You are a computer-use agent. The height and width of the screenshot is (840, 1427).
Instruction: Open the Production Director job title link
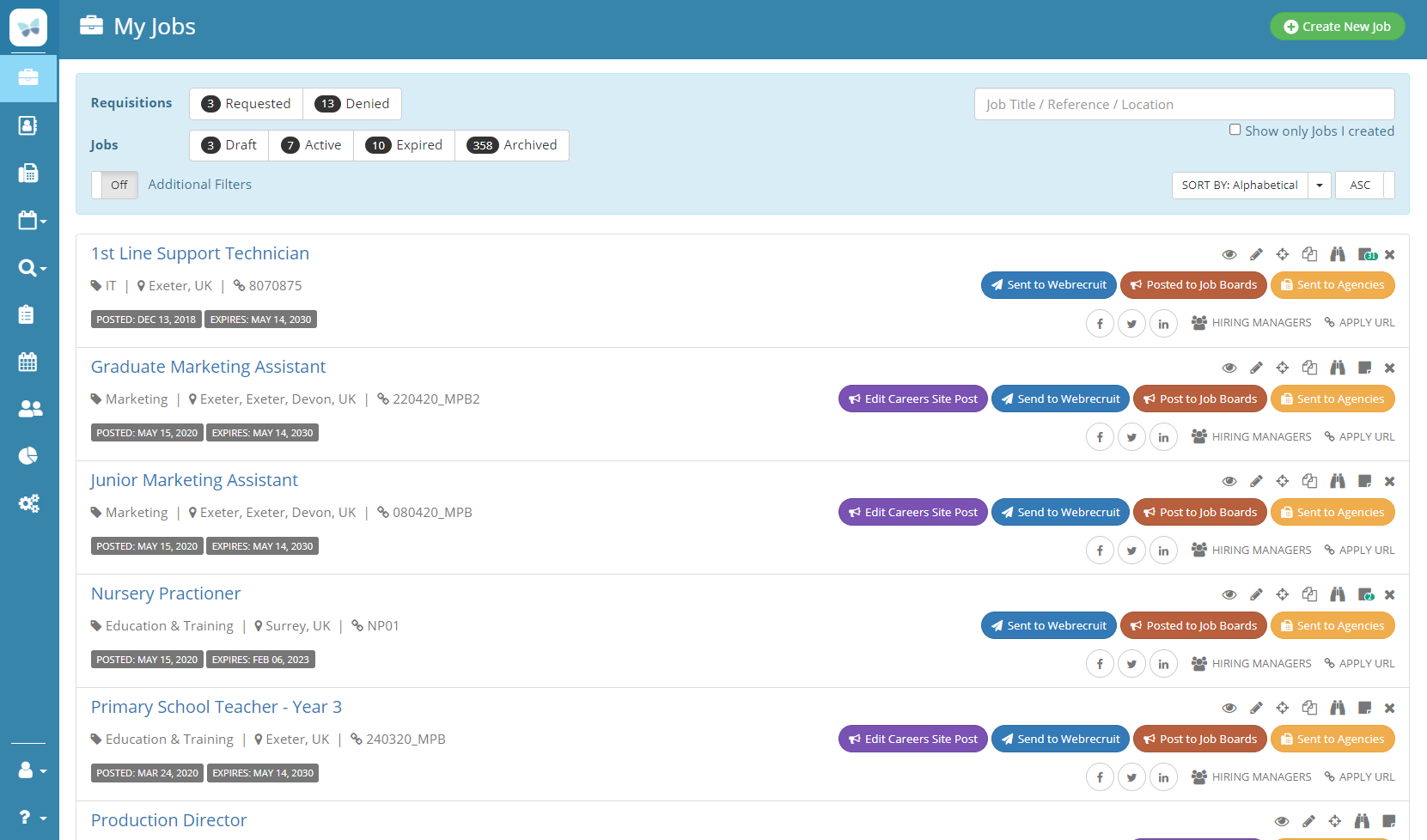(169, 820)
